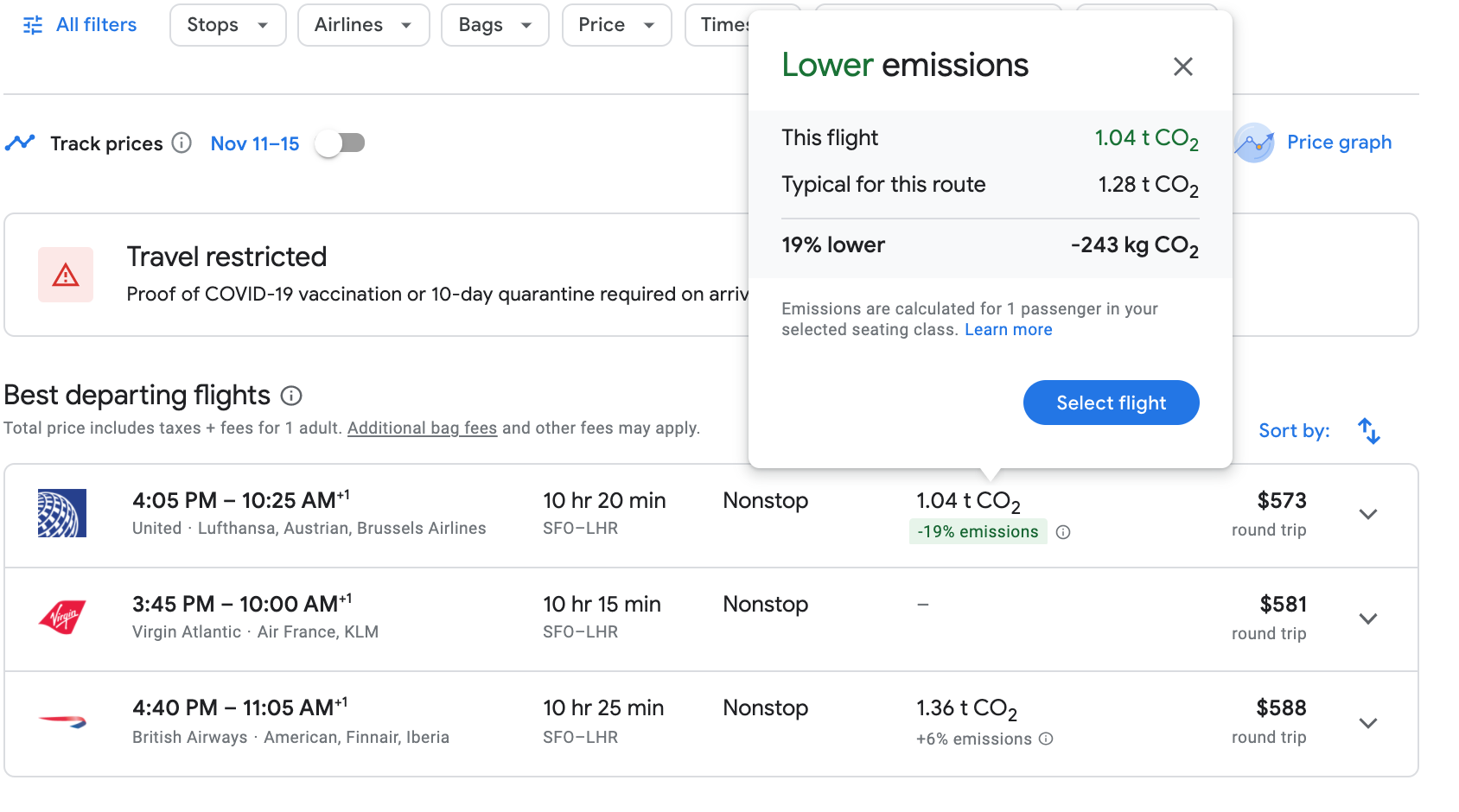
Task: Click the Travel restricted heading
Action: click(226, 257)
